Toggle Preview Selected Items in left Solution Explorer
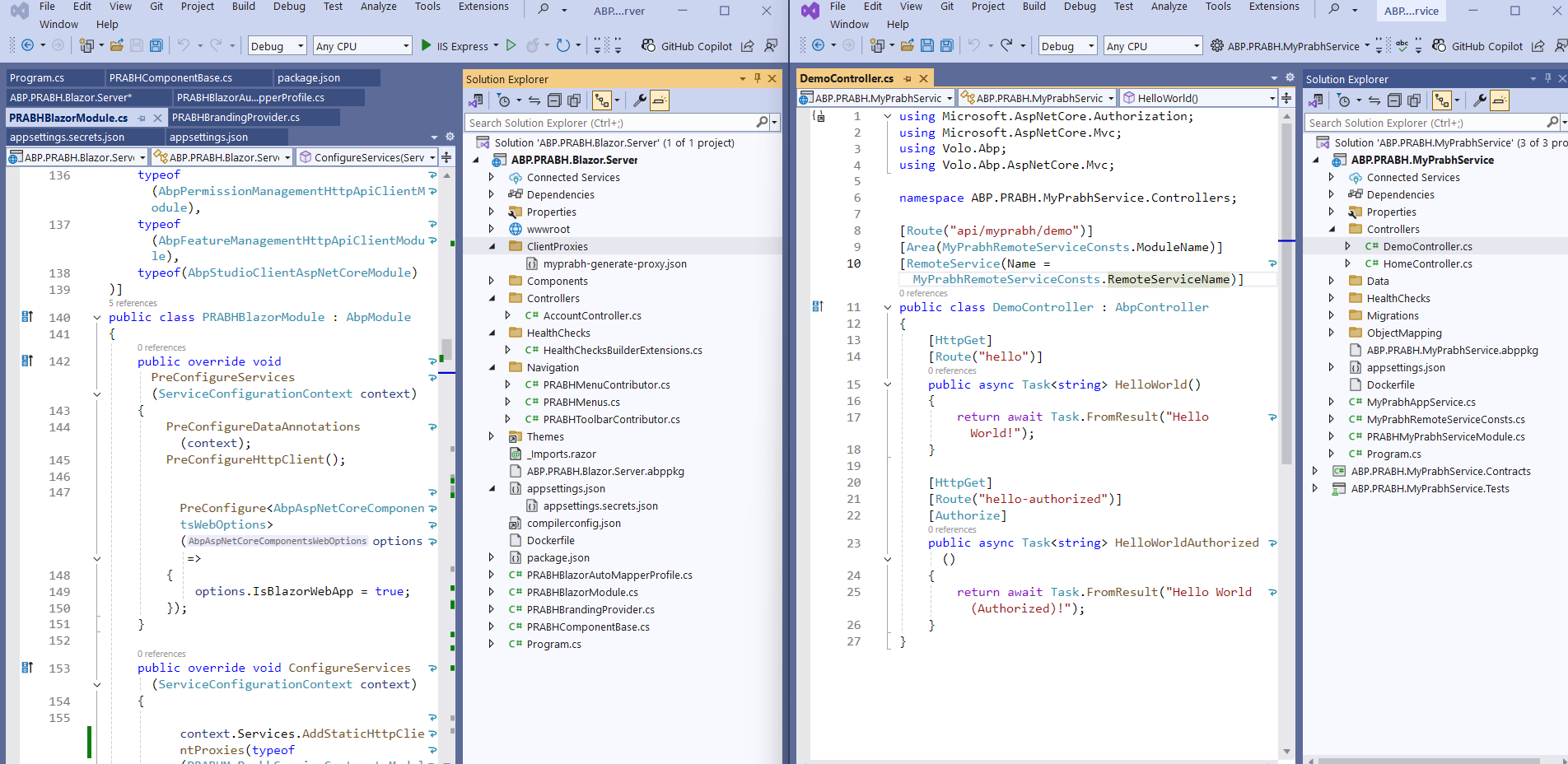The width and height of the screenshot is (1568, 764). [660, 100]
